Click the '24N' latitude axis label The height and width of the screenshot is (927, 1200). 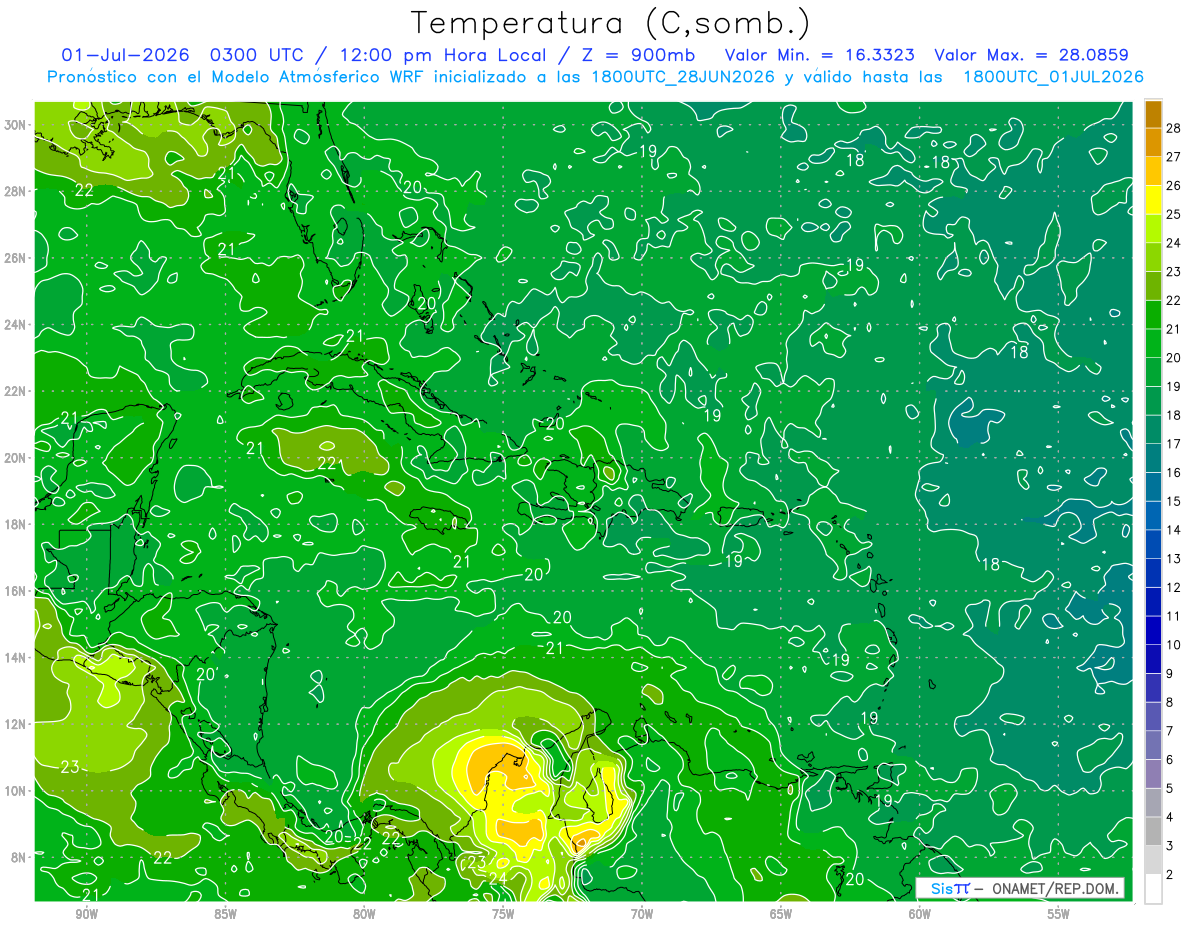(17, 325)
